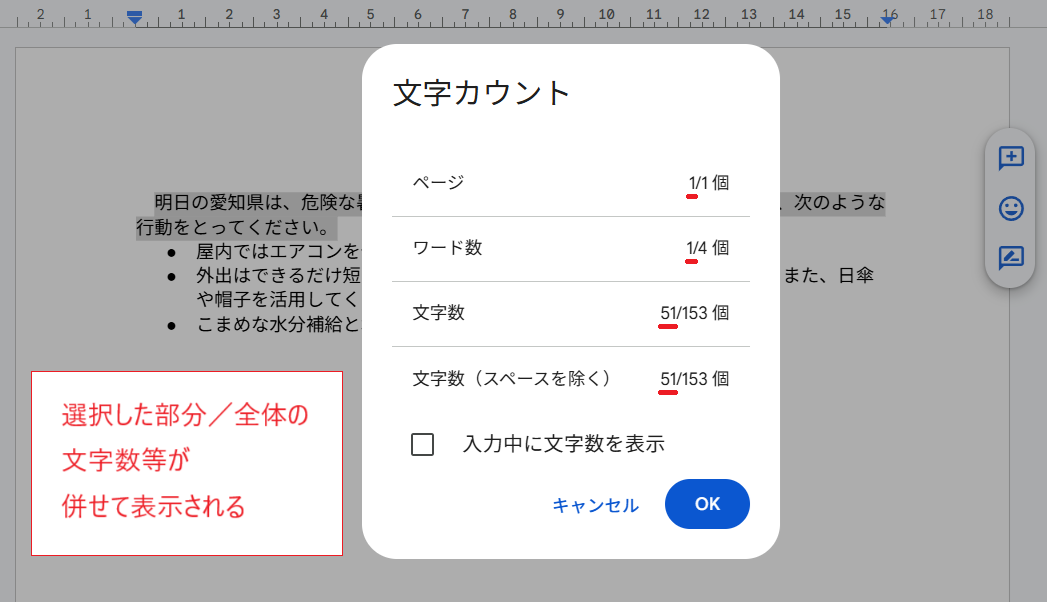Click the number 10 on the ruler
The image size is (1047, 602).
pyautogui.click(x=606, y=14)
